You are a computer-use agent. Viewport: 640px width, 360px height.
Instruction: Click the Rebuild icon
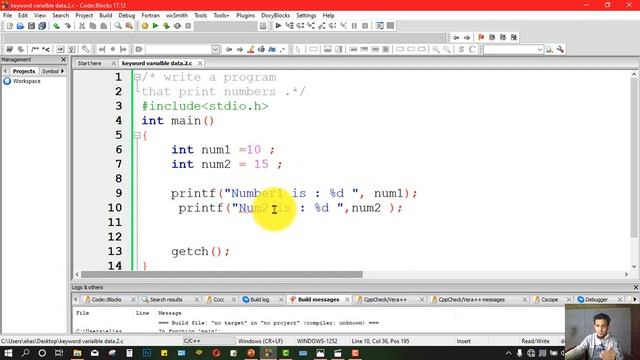pos(177,26)
